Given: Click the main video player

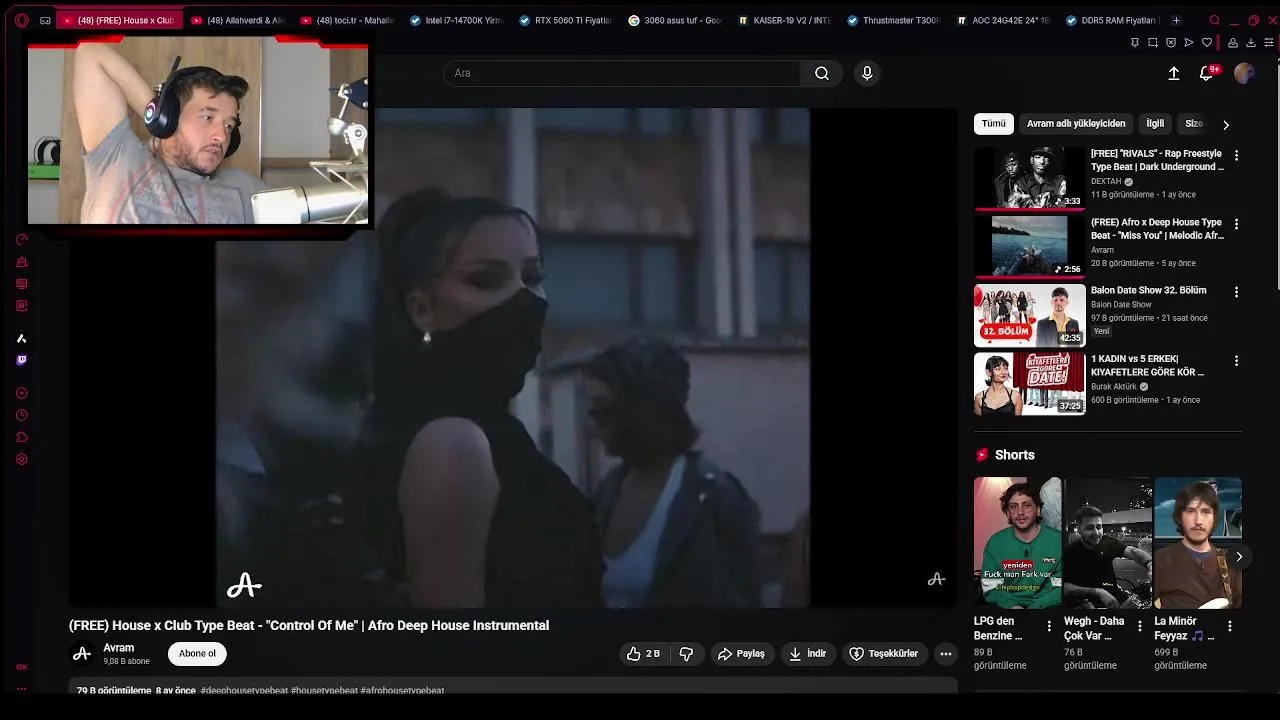Looking at the screenshot, I should click(x=513, y=357).
